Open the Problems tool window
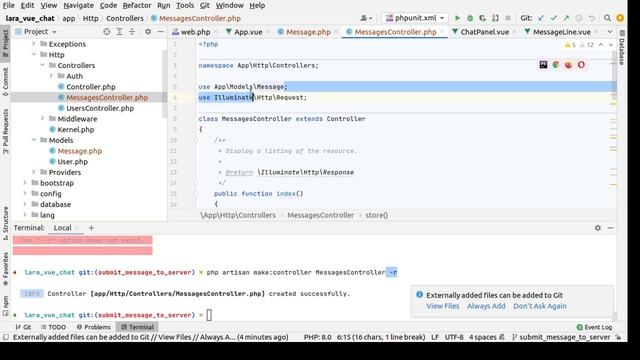The width and height of the screenshot is (640, 360). 93,327
